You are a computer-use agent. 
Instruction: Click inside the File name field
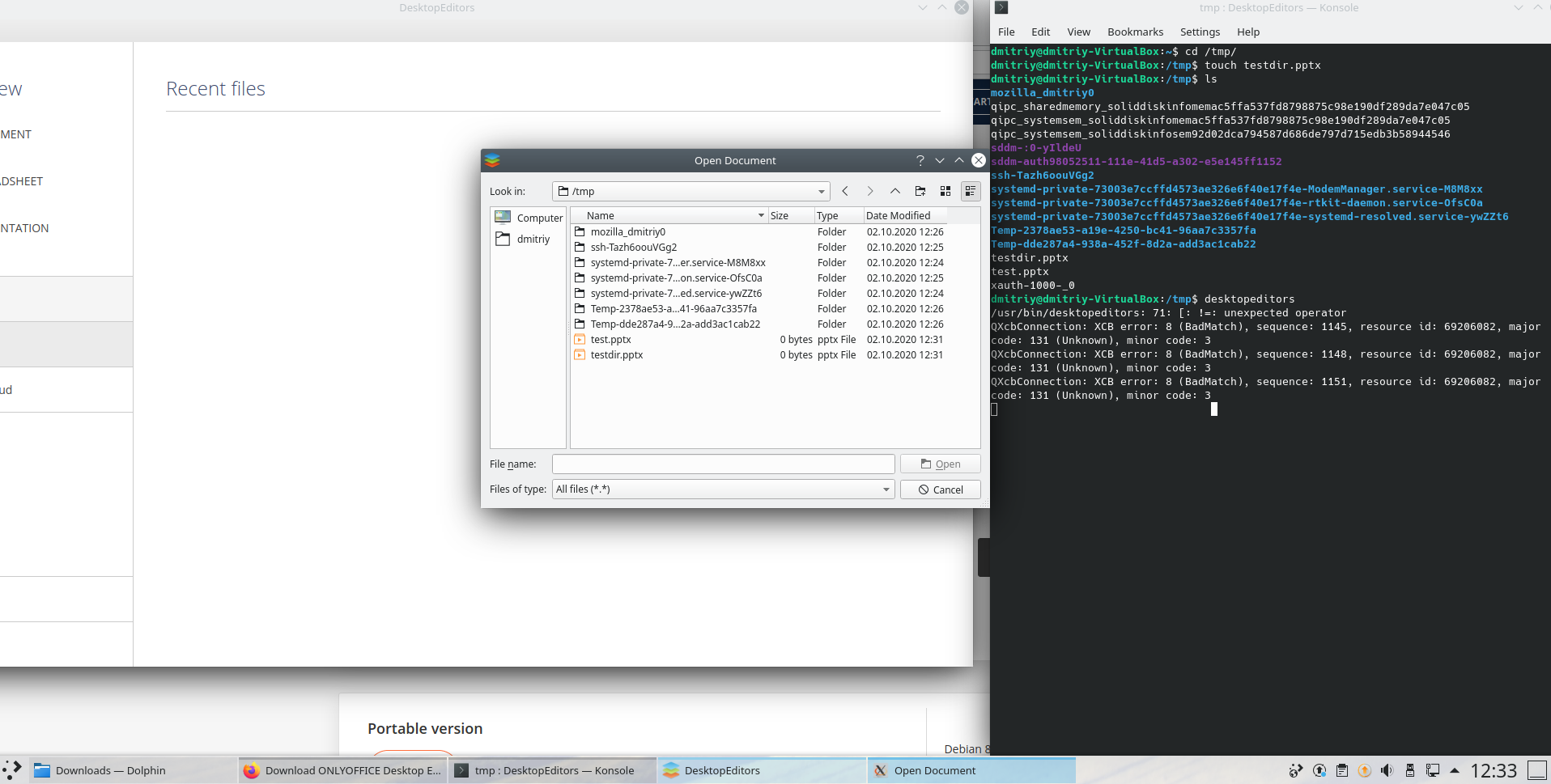[x=722, y=463]
